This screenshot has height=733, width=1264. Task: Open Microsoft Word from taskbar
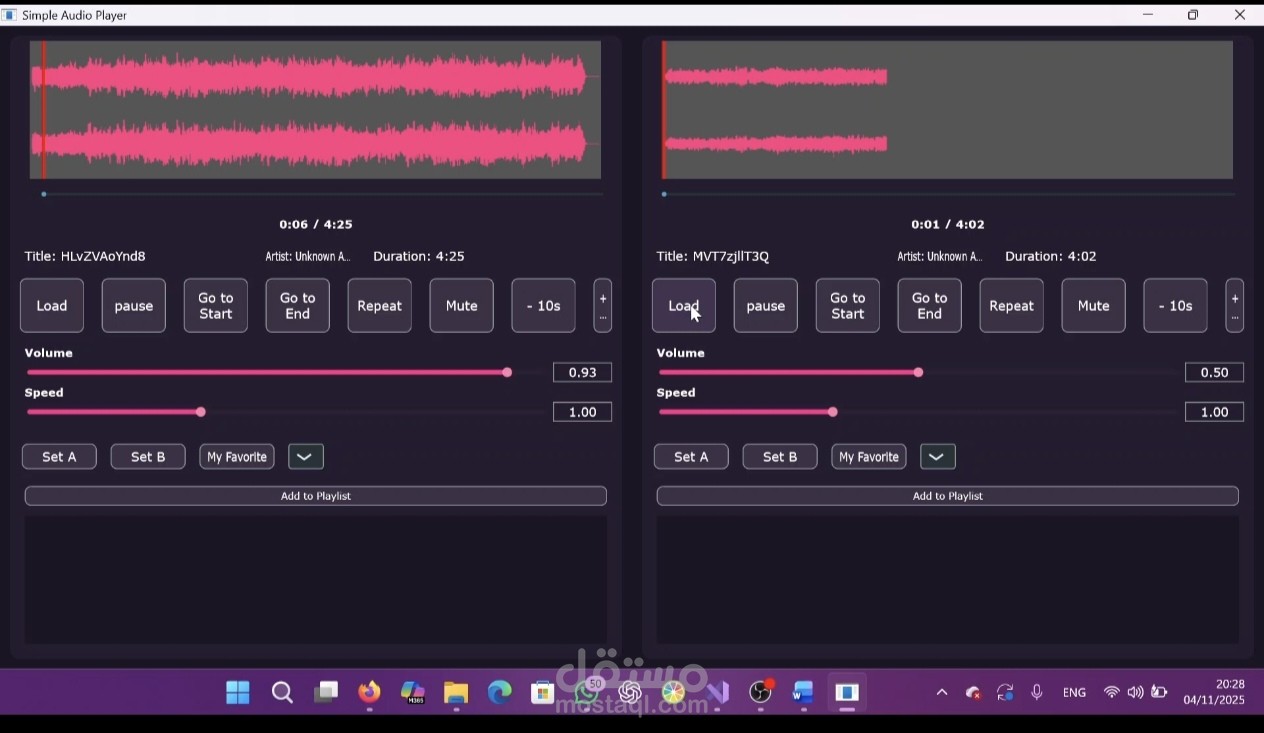[804, 692]
